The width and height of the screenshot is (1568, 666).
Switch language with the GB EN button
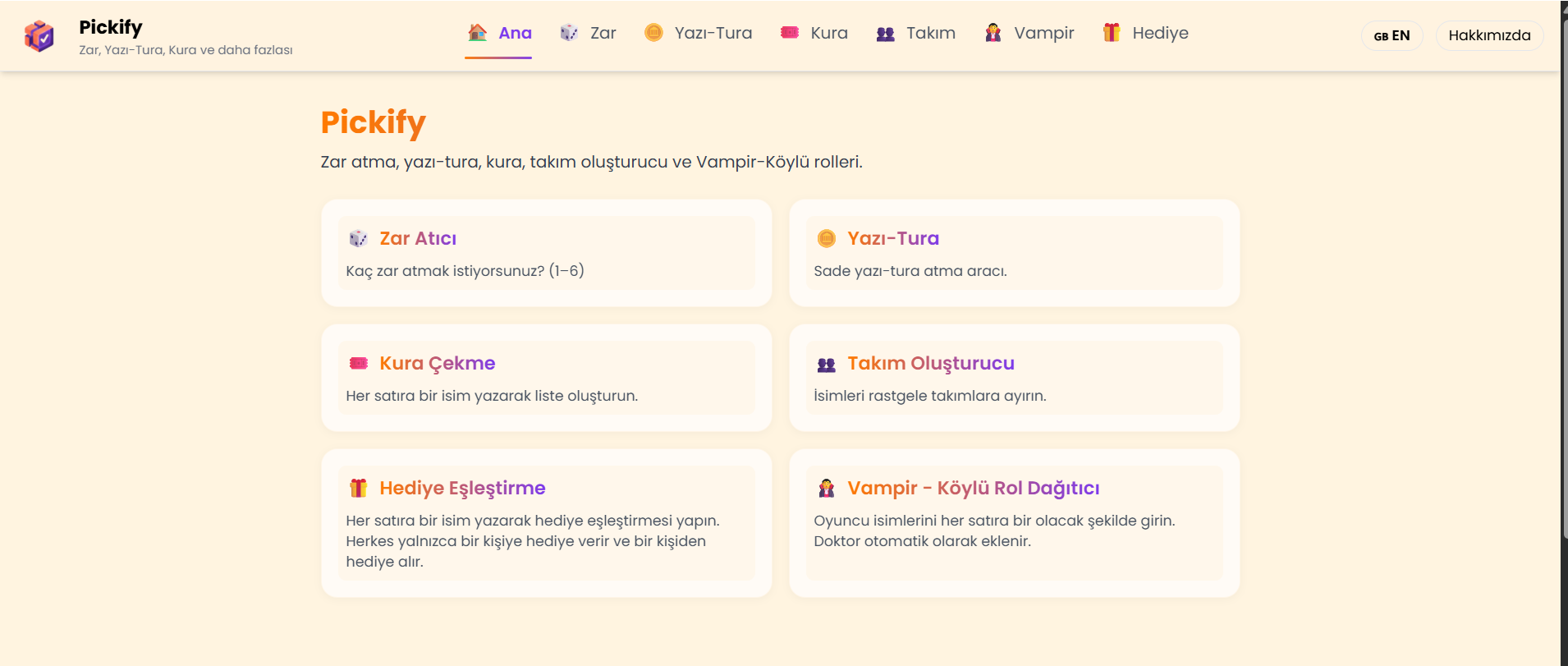pyautogui.click(x=1391, y=35)
